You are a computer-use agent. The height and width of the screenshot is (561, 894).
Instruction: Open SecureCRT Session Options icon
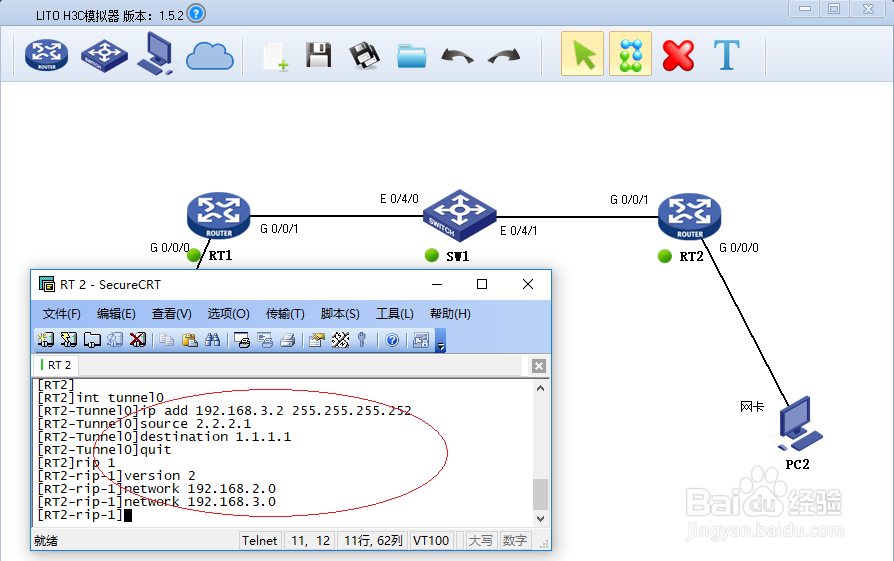pyautogui.click(x=316, y=340)
